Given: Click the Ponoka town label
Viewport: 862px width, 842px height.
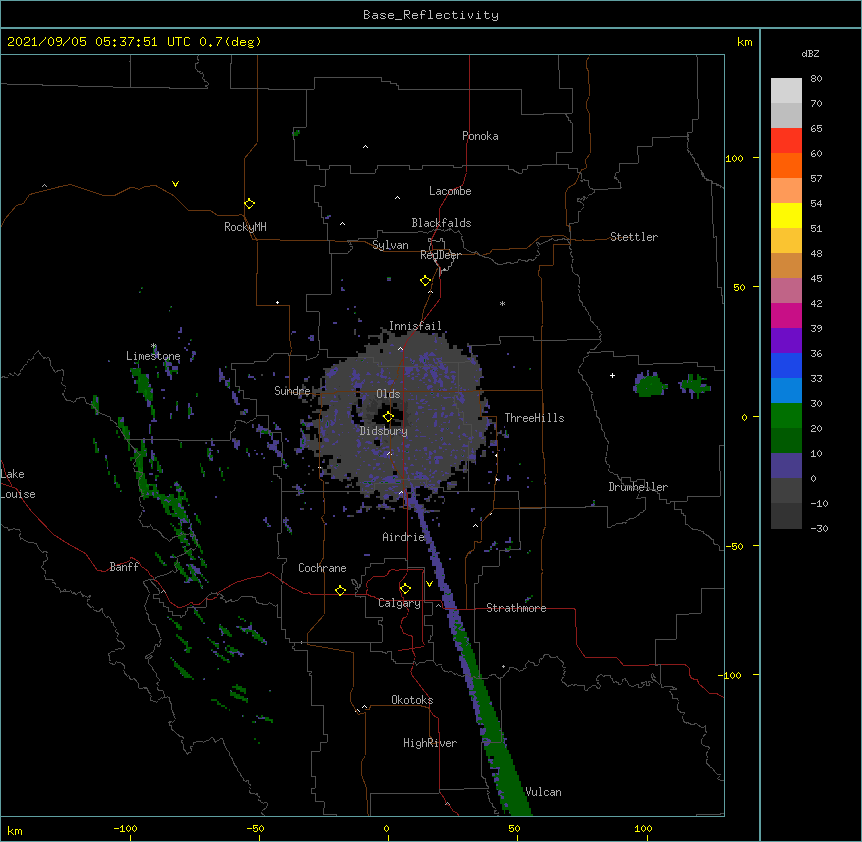Looking at the screenshot, I should (x=480, y=136).
